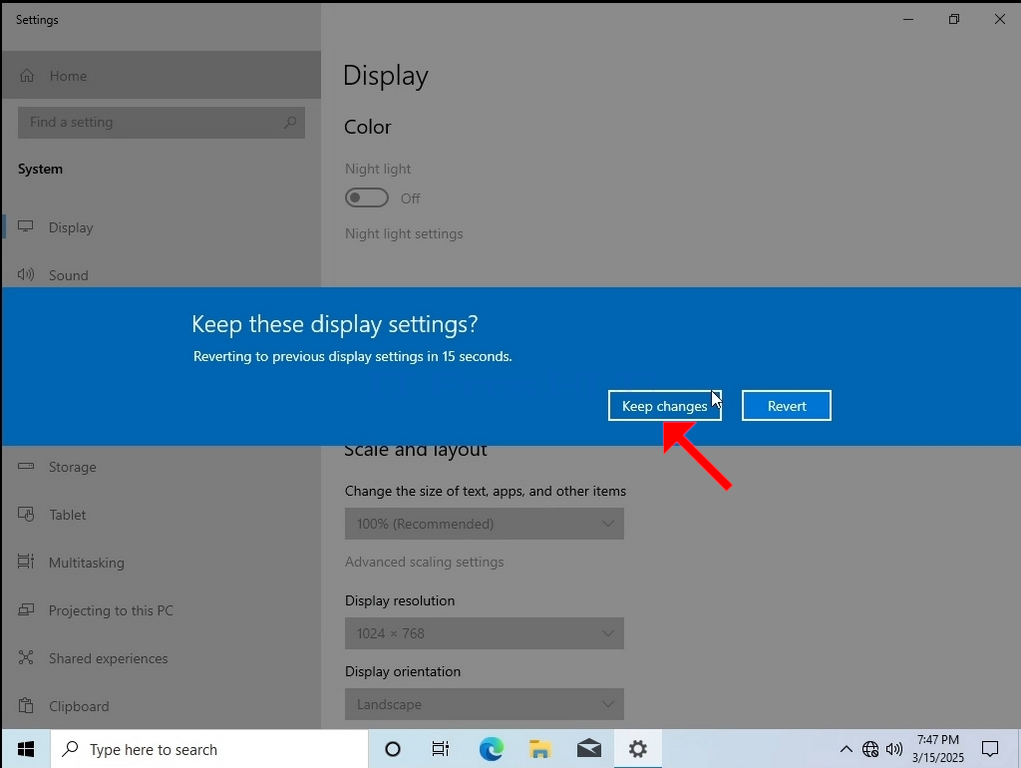Viewport: 1021px width, 768px height.
Task: Open Task View from the taskbar
Action: [x=441, y=749]
